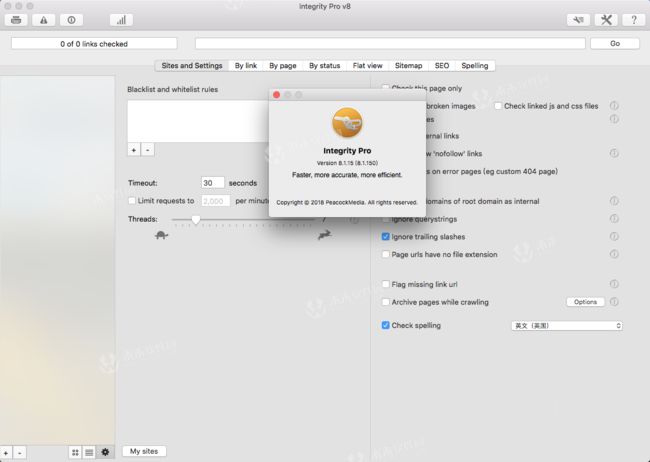Switch to the By page tab
Screen dimensions: 650x462
[x=283, y=66]
